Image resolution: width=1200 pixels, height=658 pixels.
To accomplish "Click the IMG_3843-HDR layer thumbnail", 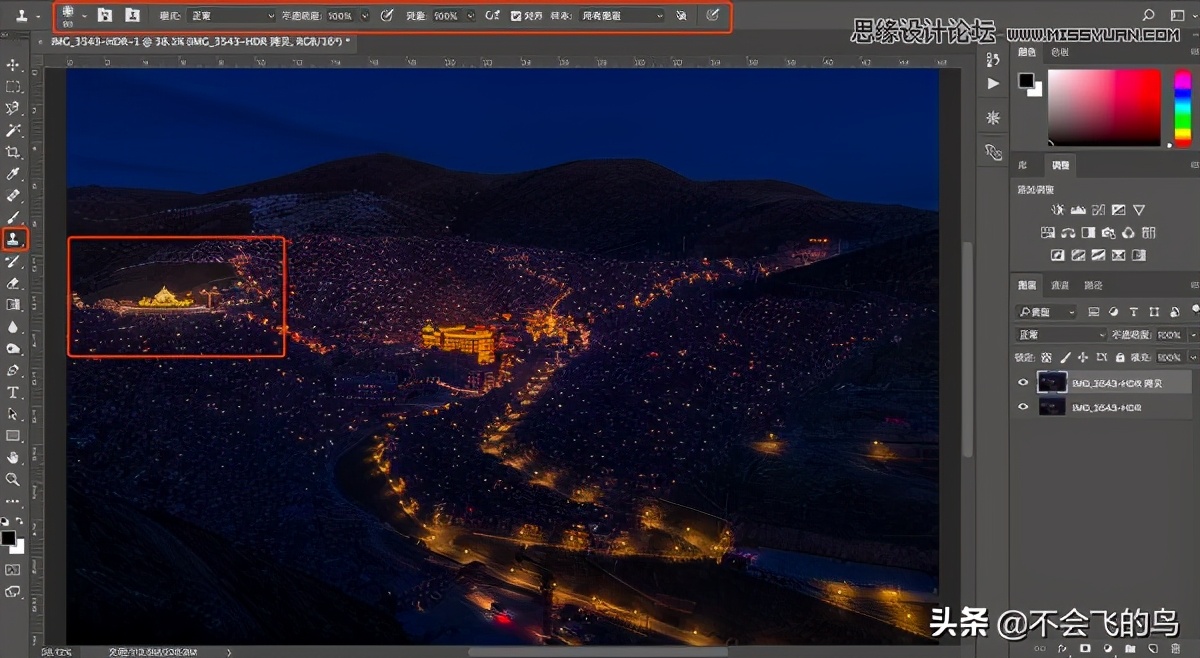I will click(1052, 407).
